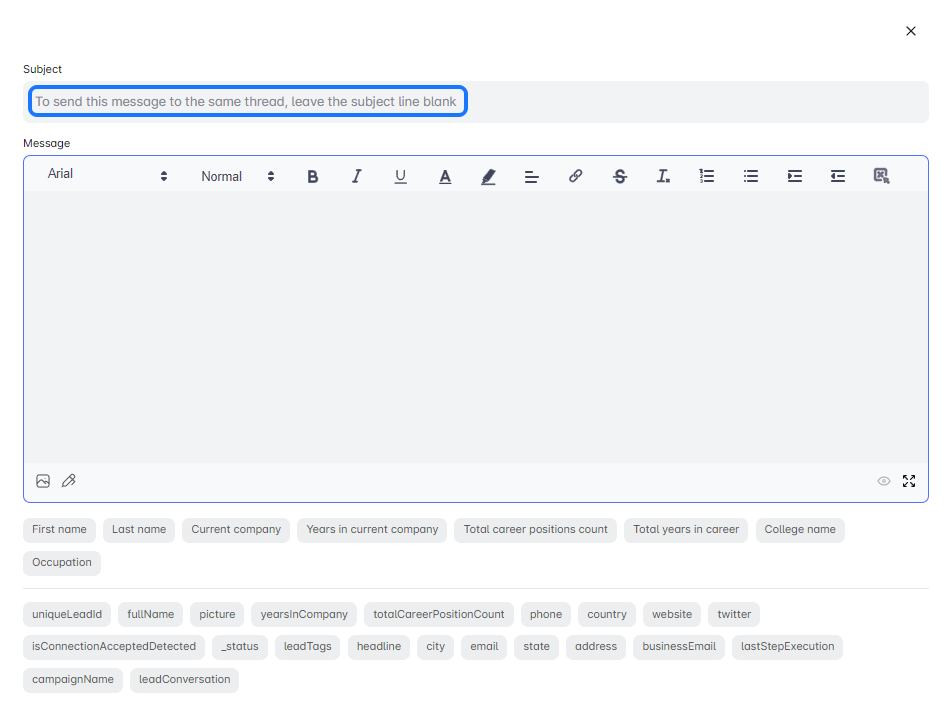Screen dimensions: 946x713
Task: Insert a numbered list
Action: (707, 176)
